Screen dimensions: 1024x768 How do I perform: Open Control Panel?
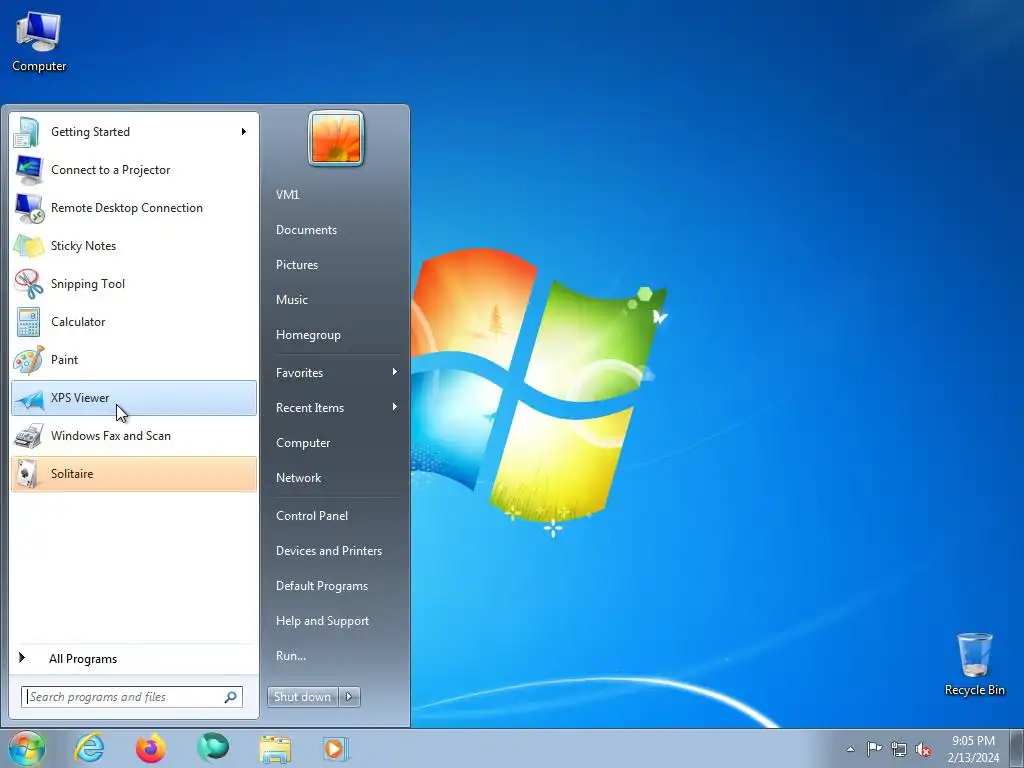[312, 516]
